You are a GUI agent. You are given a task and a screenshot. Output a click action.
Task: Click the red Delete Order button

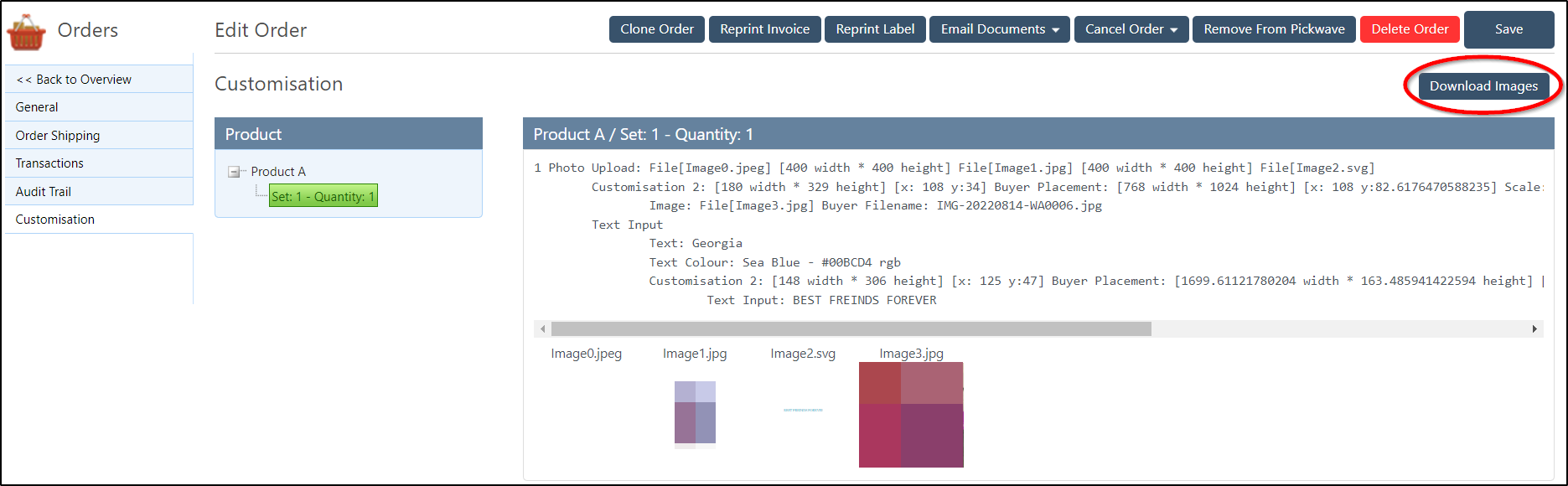[x=1409, y=29]
